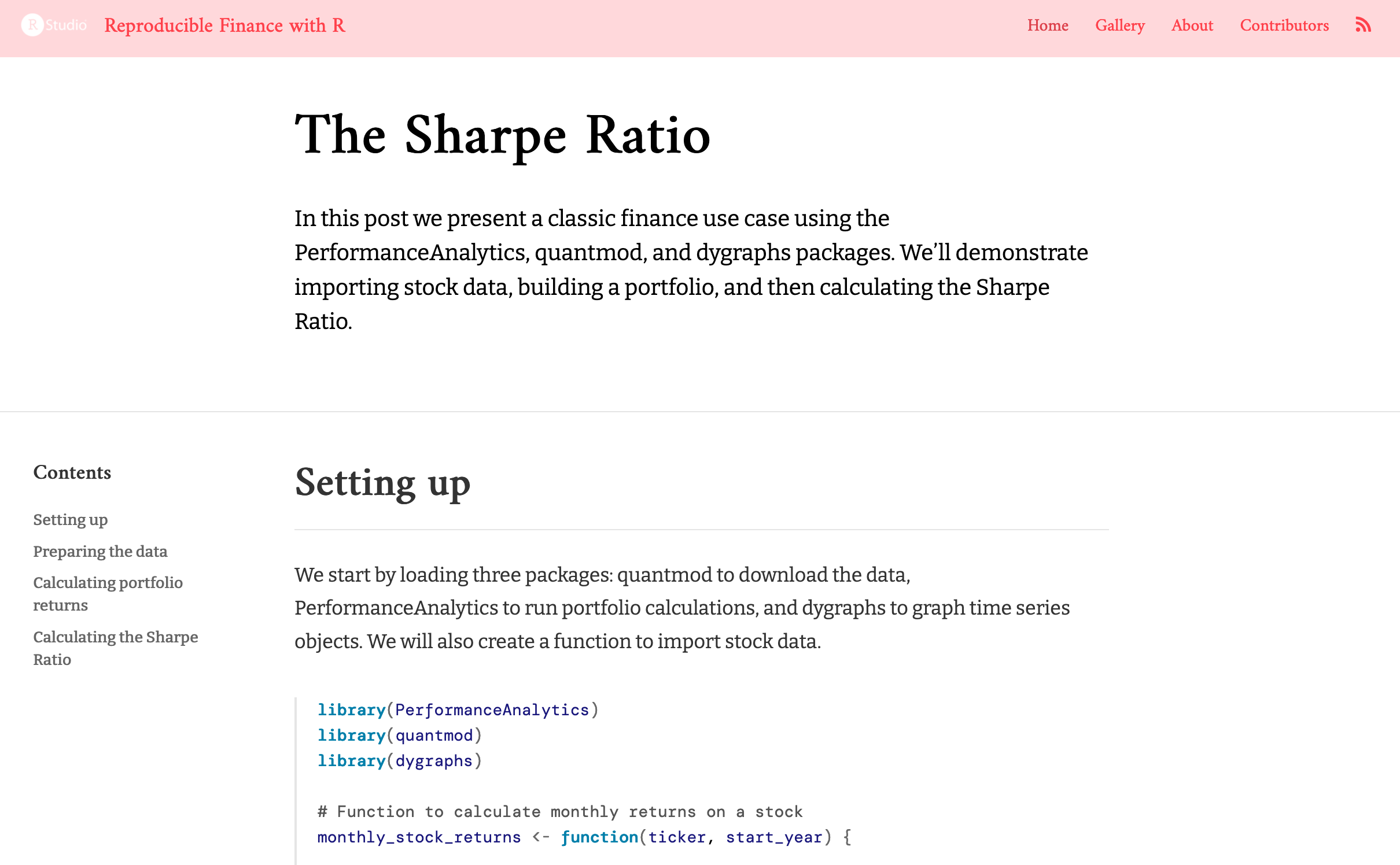Click the library(PerformanceAnalytics) code line

click(x=458, y=710)
